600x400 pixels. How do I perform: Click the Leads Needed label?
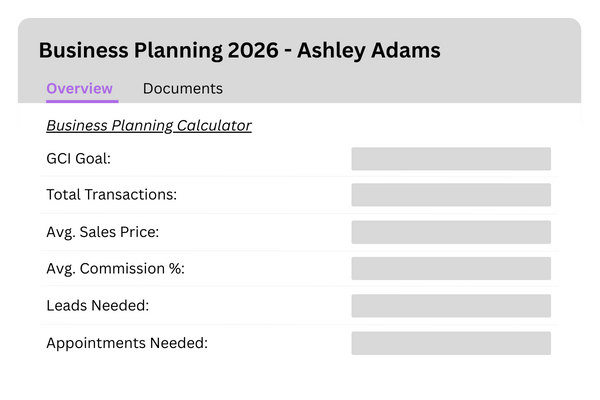(97, 306)
